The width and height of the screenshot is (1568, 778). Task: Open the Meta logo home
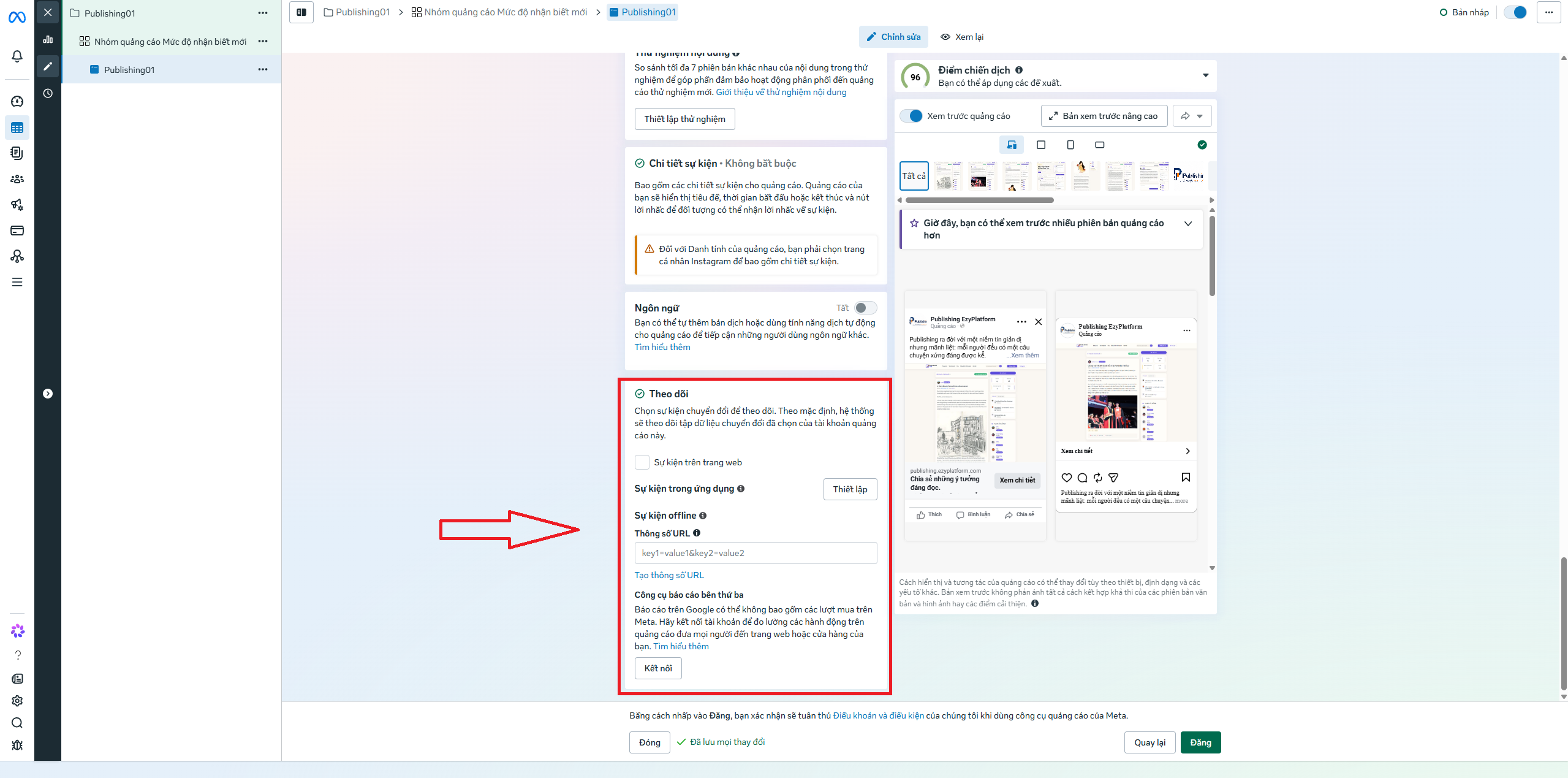coord(17,17)
